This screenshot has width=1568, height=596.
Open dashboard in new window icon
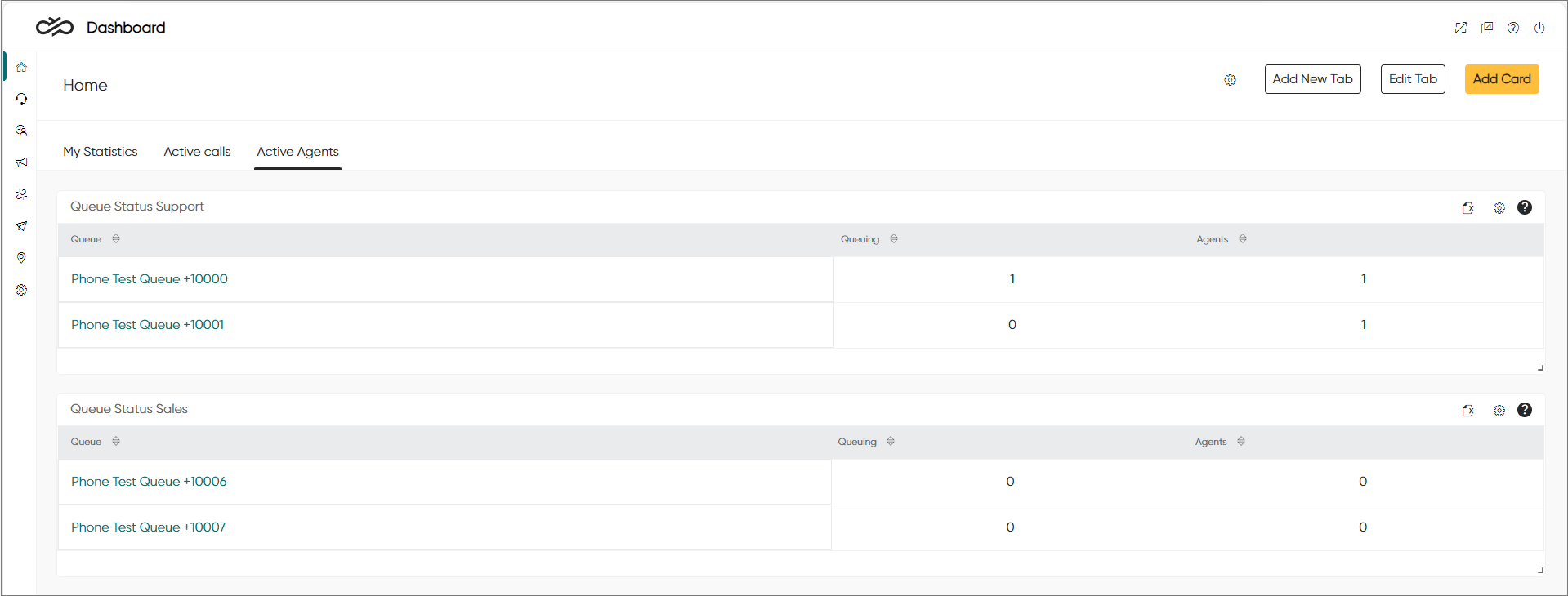[1487, 28]
